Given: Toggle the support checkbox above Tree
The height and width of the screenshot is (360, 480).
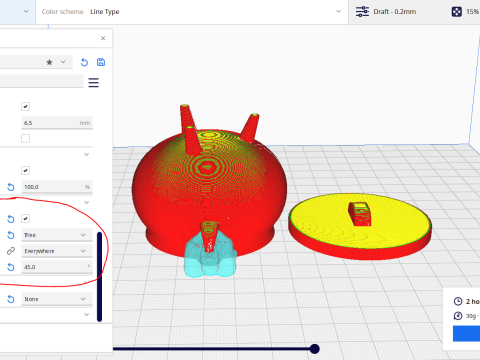Looking at the screenshot, I should point(25,219).
